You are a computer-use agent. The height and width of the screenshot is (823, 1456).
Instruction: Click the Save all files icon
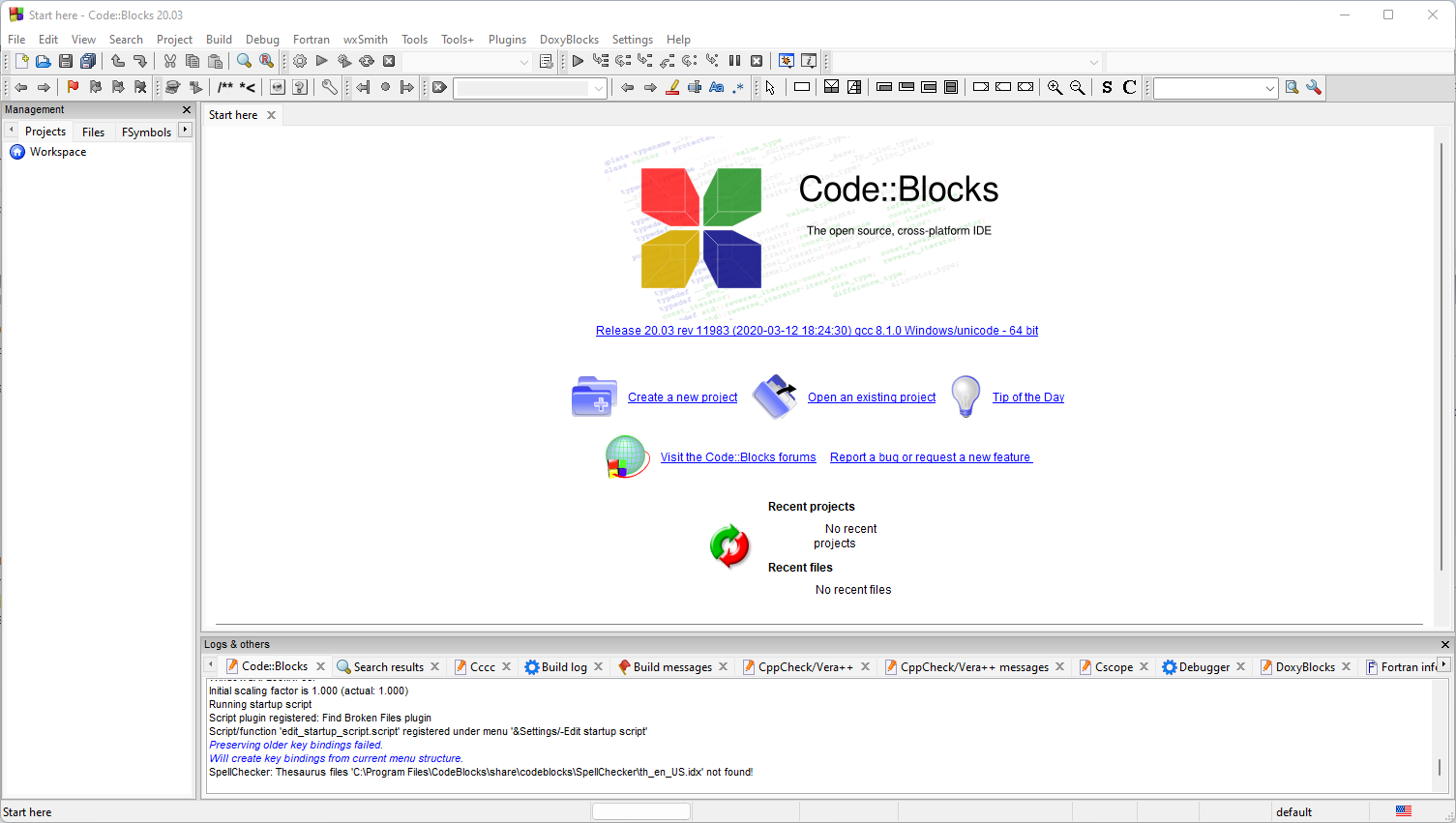[88, 61]
